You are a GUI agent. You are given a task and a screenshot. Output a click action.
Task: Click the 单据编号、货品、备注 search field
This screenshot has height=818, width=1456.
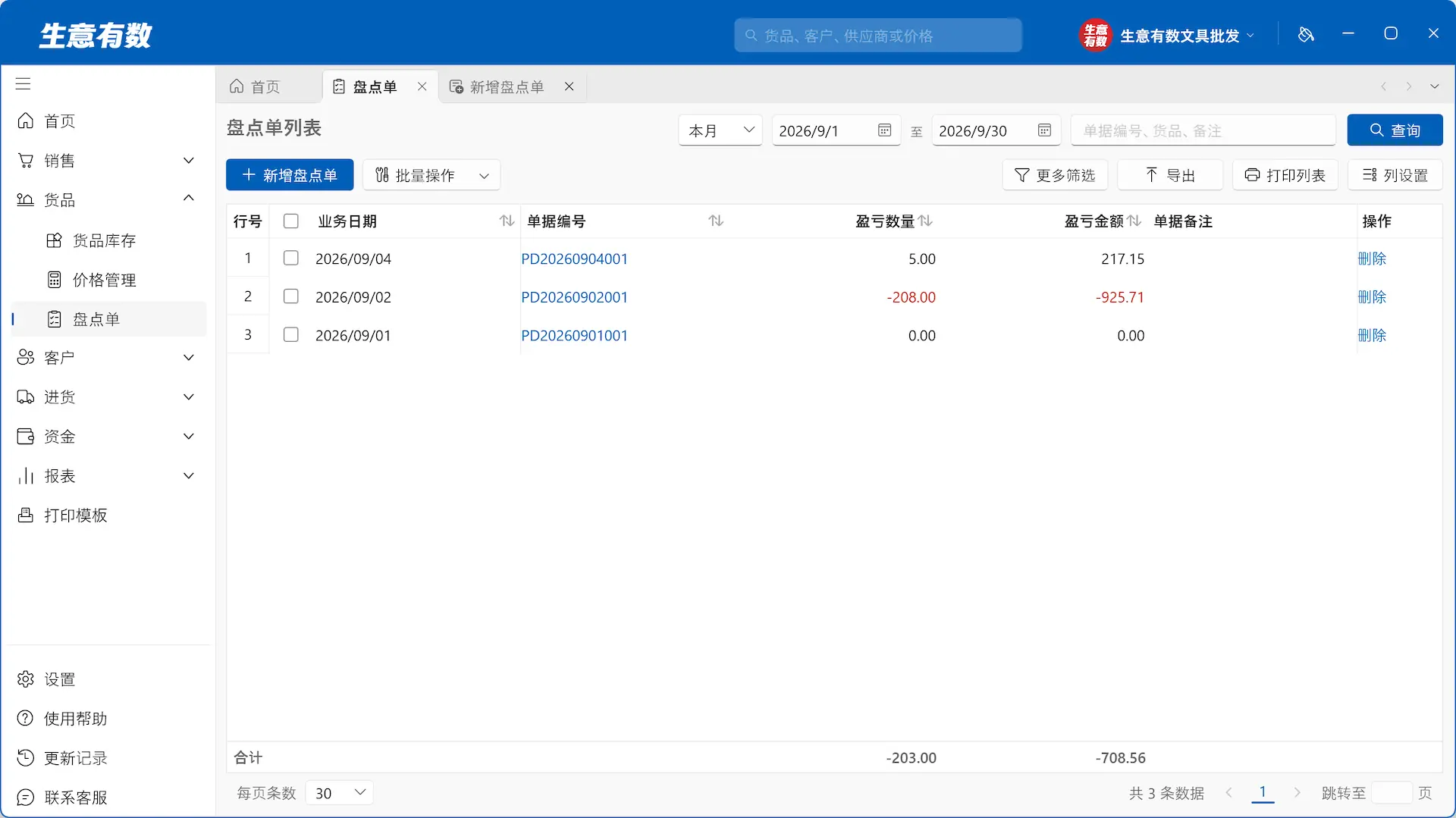[x=1203, y=130]
